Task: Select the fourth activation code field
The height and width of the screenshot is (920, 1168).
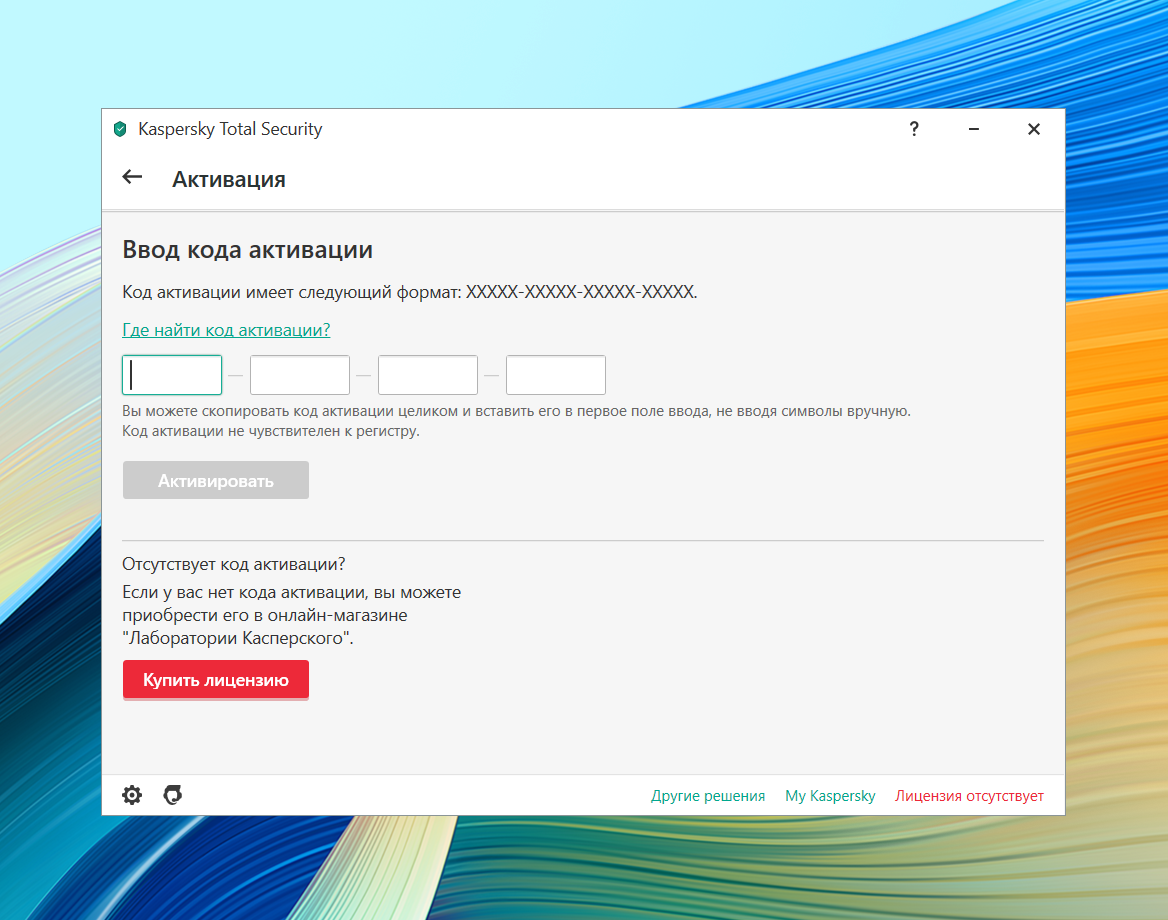Action: coord(556,375)
